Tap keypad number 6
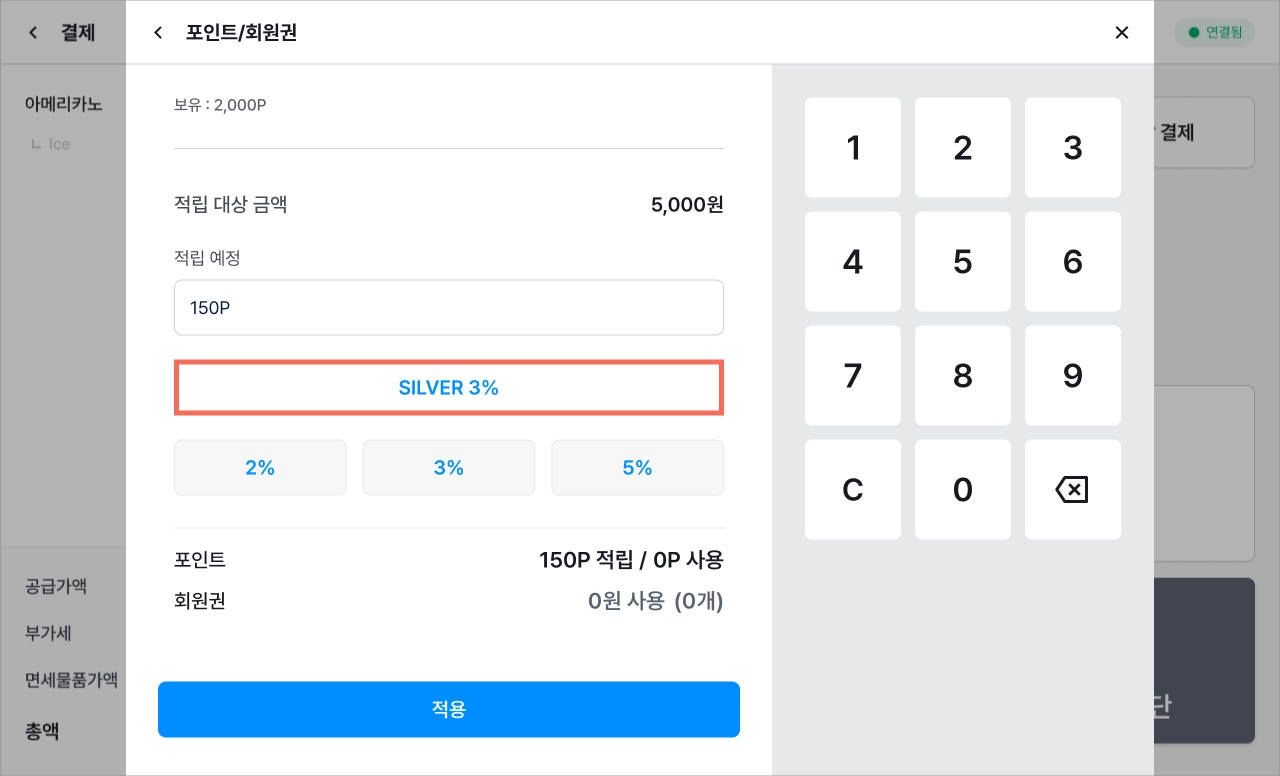The width and height of the screenshot is (1280, 776). click(x=1073, y=262)
